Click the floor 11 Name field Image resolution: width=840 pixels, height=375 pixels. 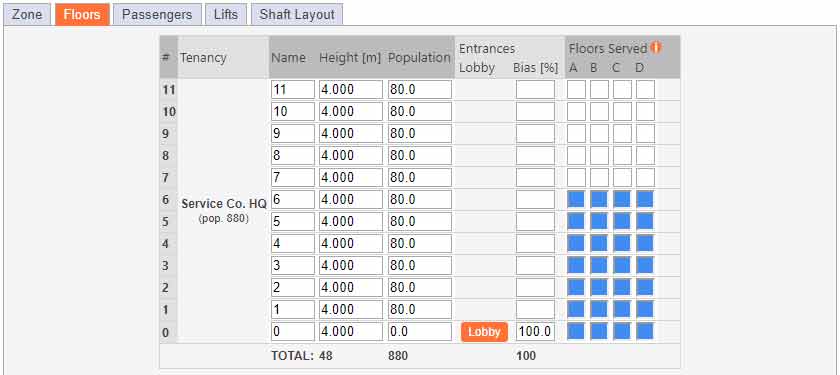(293, 89)
